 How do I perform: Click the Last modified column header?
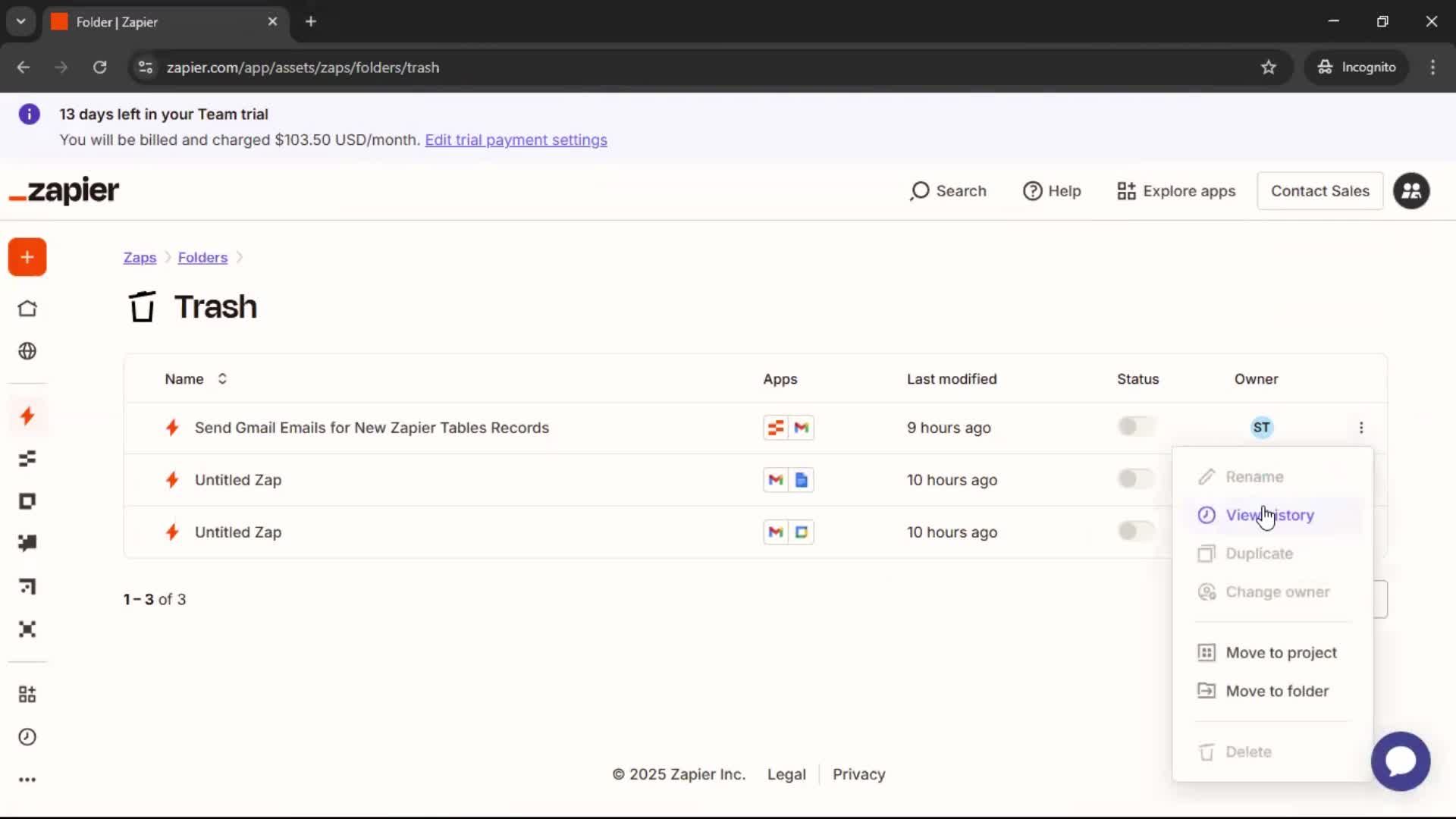pos(952,379)
